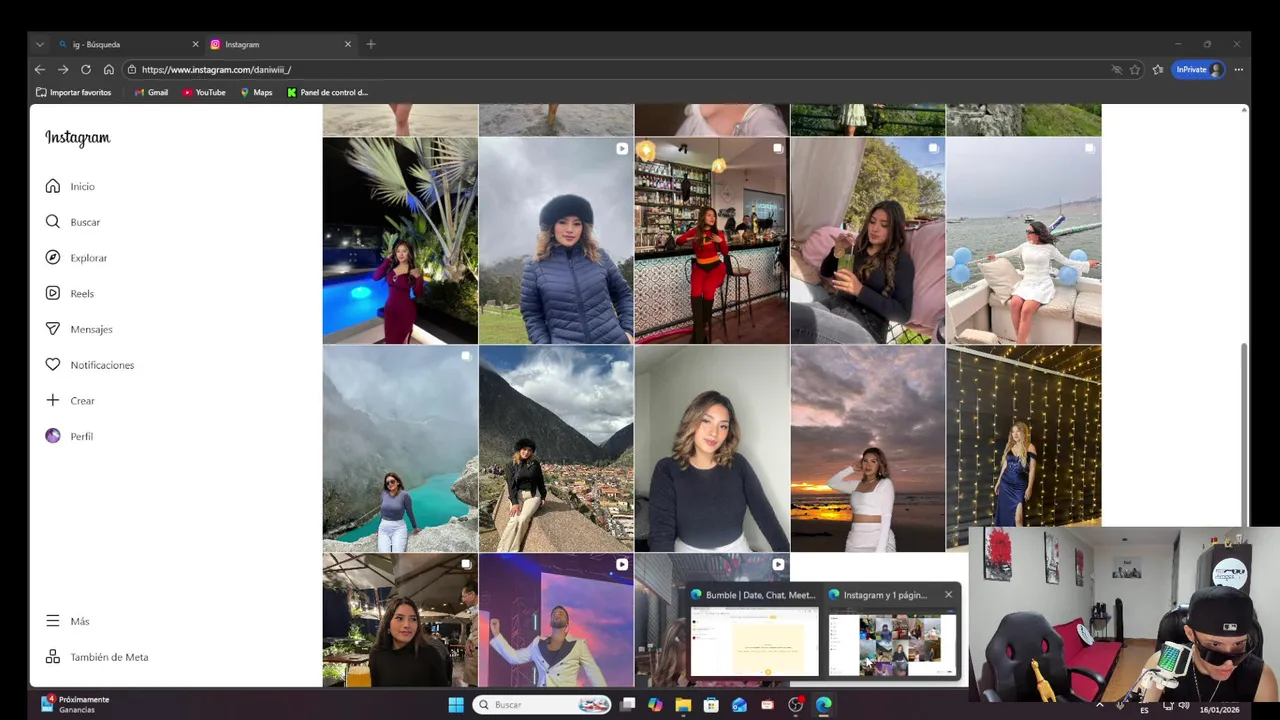Open the taskbar date 16/01/2026

coord(1219,710)
